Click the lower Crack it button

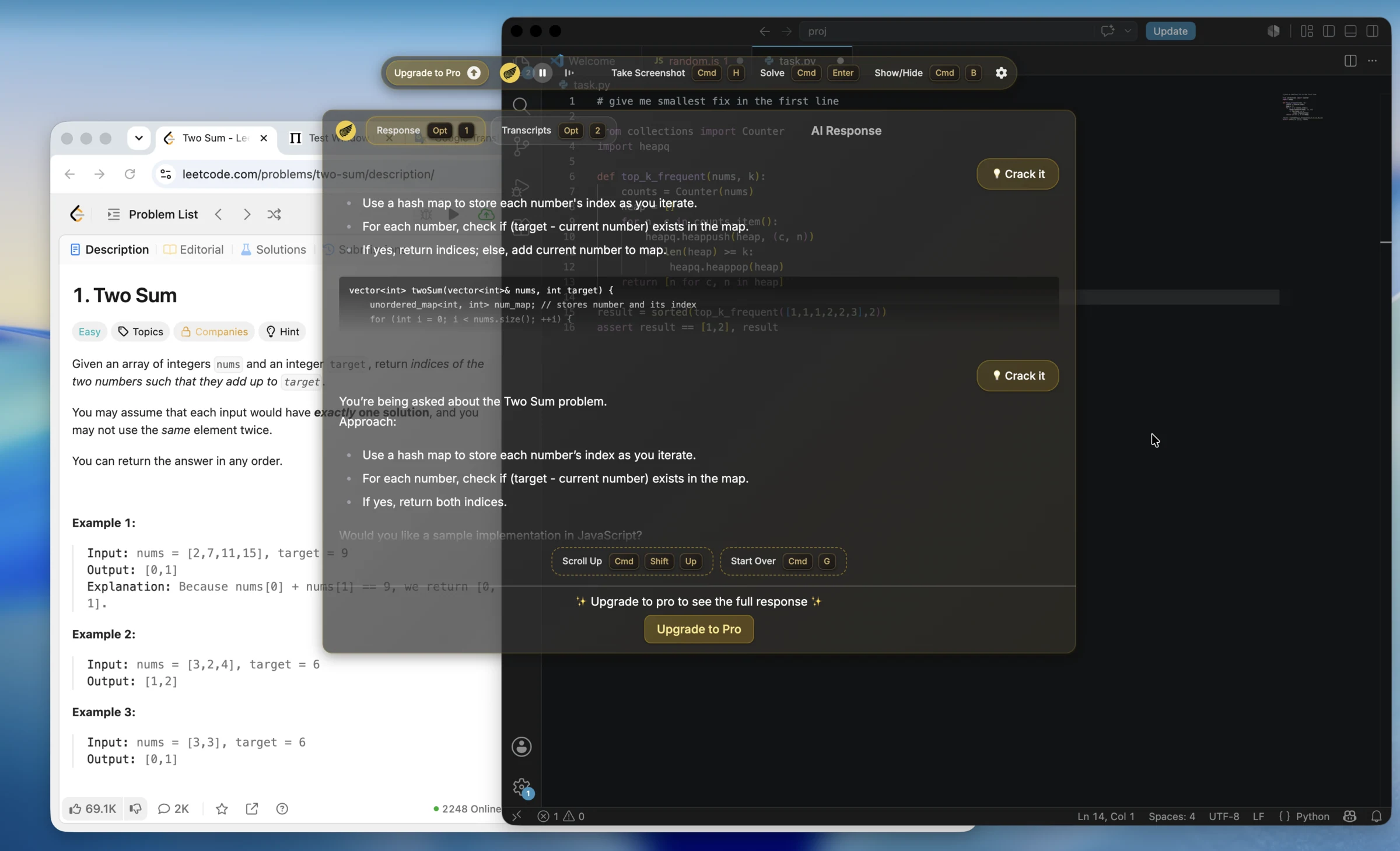[x=1017, y=376]
